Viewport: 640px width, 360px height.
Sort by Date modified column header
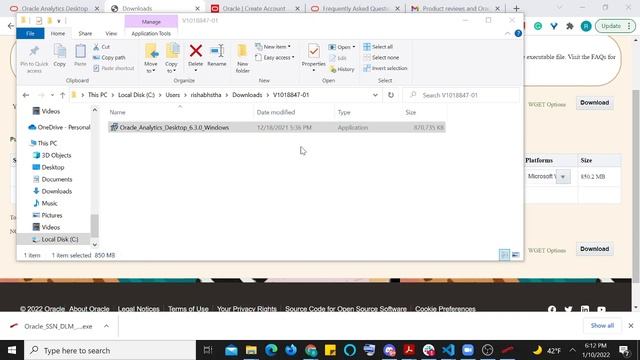pyautogui.click(x=276, y=112)
